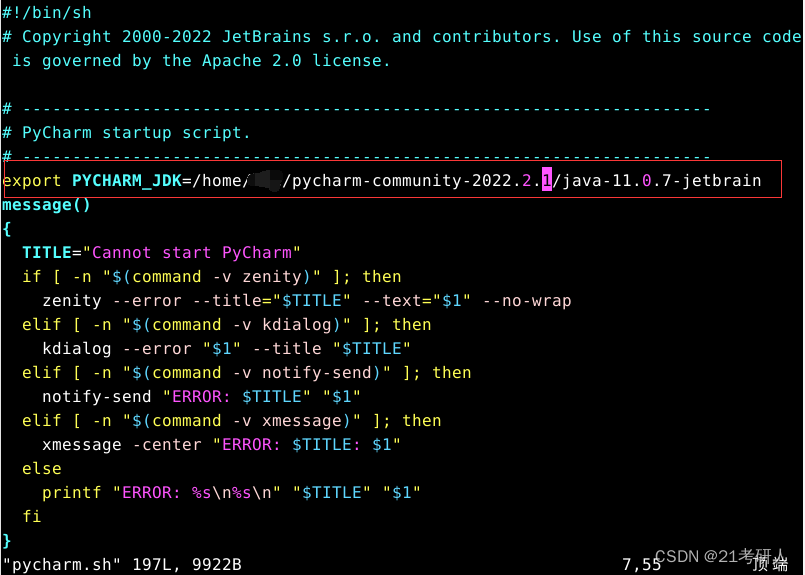Click the highlighted cursor character "1"

[547, 181]
